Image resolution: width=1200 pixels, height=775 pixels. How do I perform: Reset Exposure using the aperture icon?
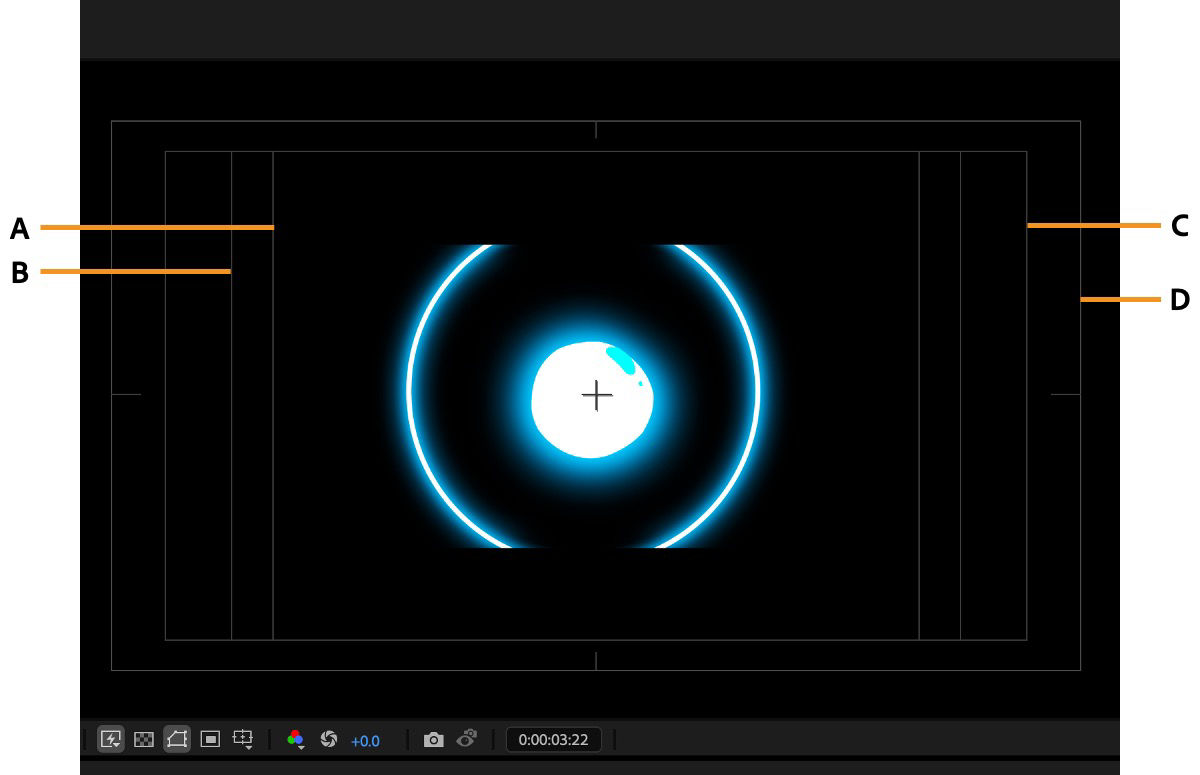(x=330, y=739)
